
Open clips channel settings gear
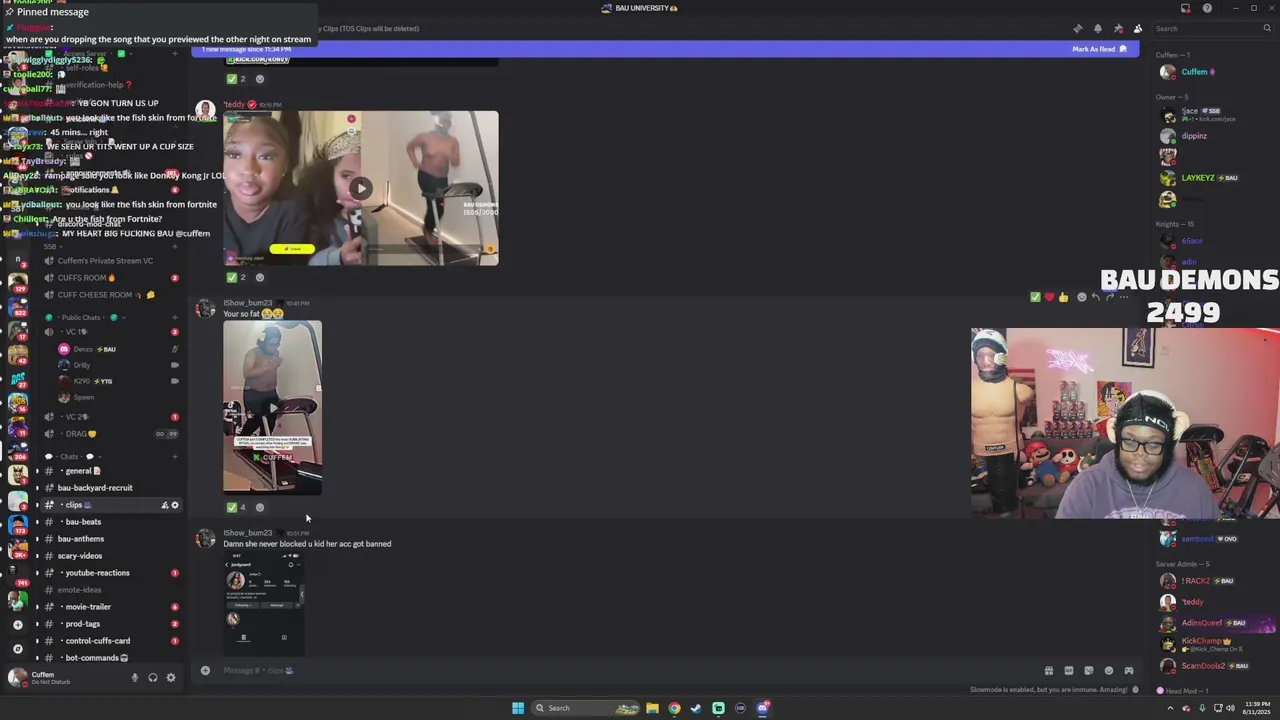[x=175, y=505]
